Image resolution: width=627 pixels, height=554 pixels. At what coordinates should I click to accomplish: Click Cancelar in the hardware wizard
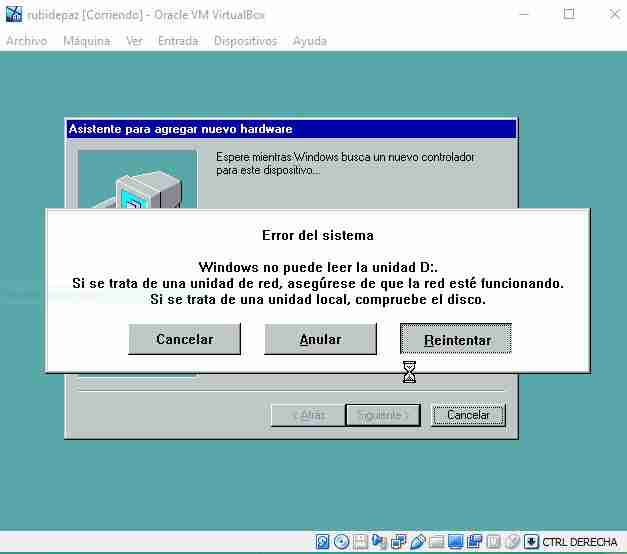(x=468, y=415)
